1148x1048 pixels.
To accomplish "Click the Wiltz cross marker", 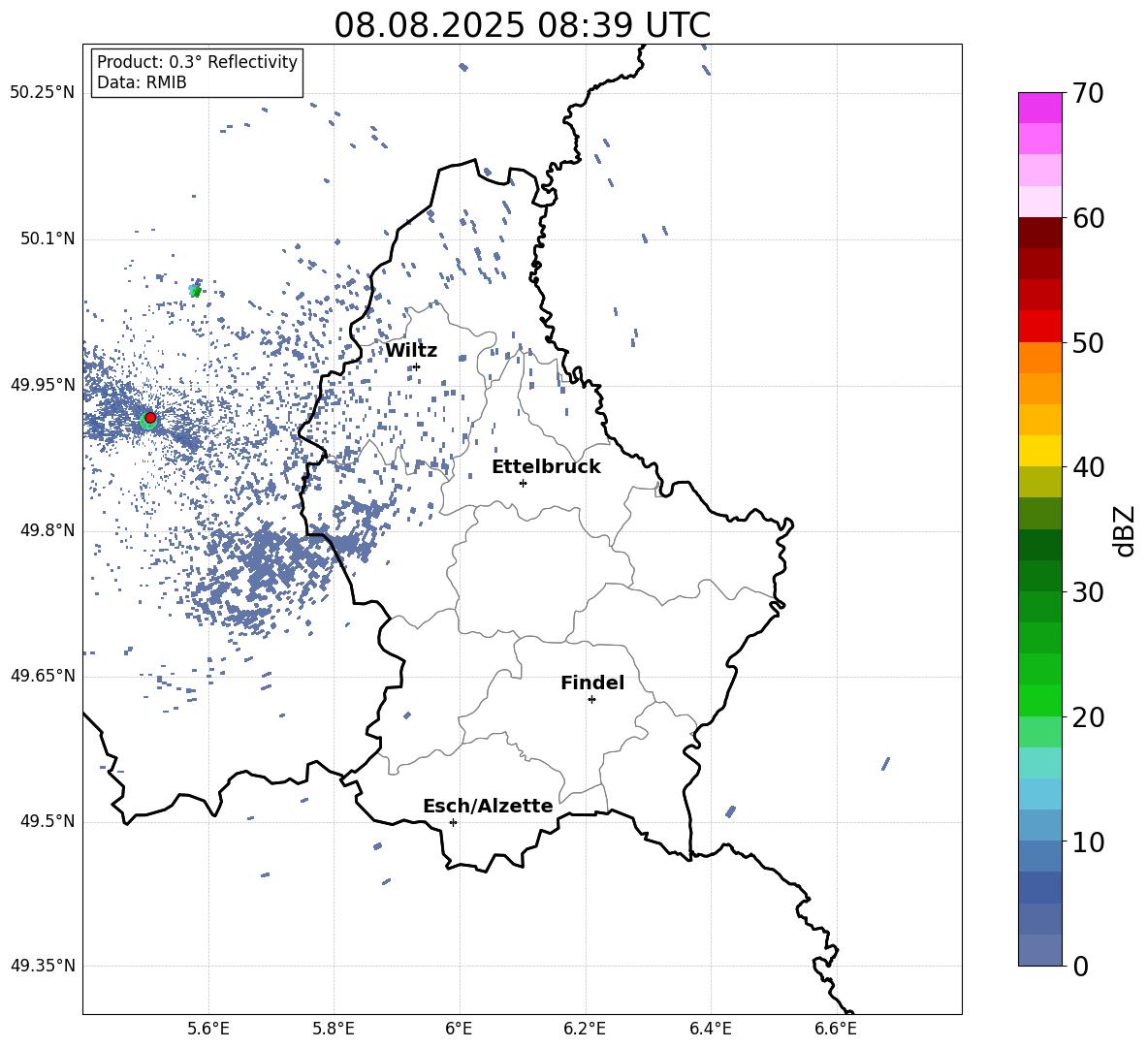I will tap(417, 366).
